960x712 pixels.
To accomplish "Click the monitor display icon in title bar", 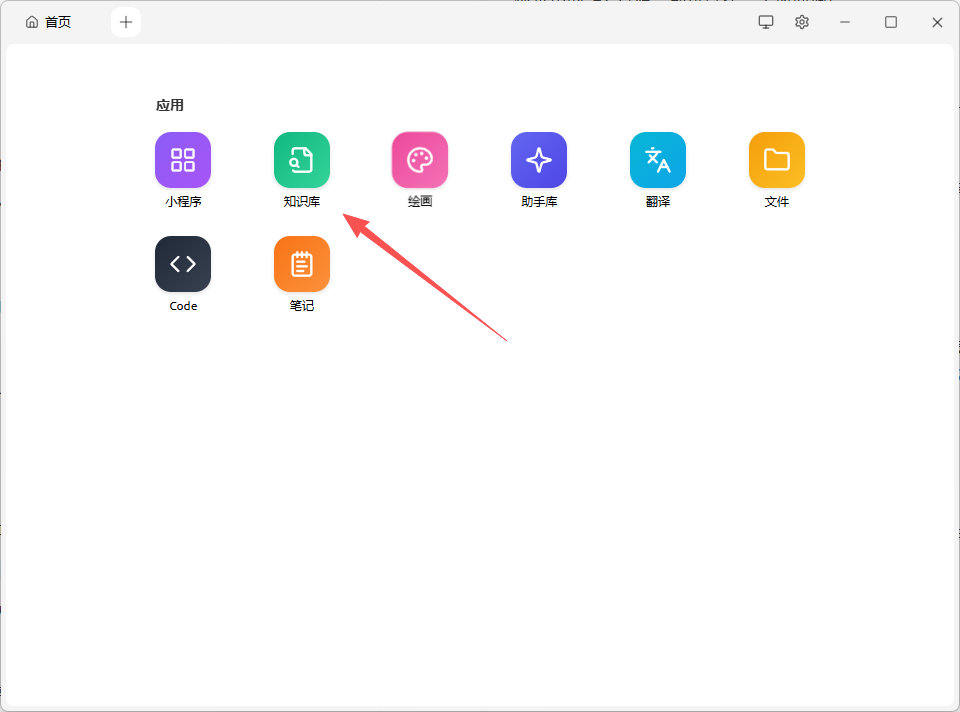I will pos(766,22).
